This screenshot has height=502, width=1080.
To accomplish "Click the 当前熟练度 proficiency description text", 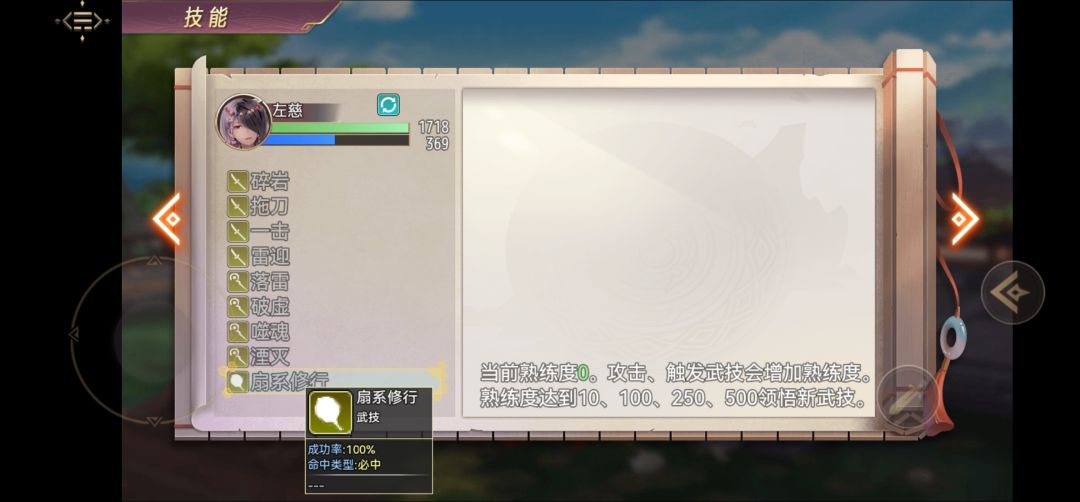I will click(676, 386).
